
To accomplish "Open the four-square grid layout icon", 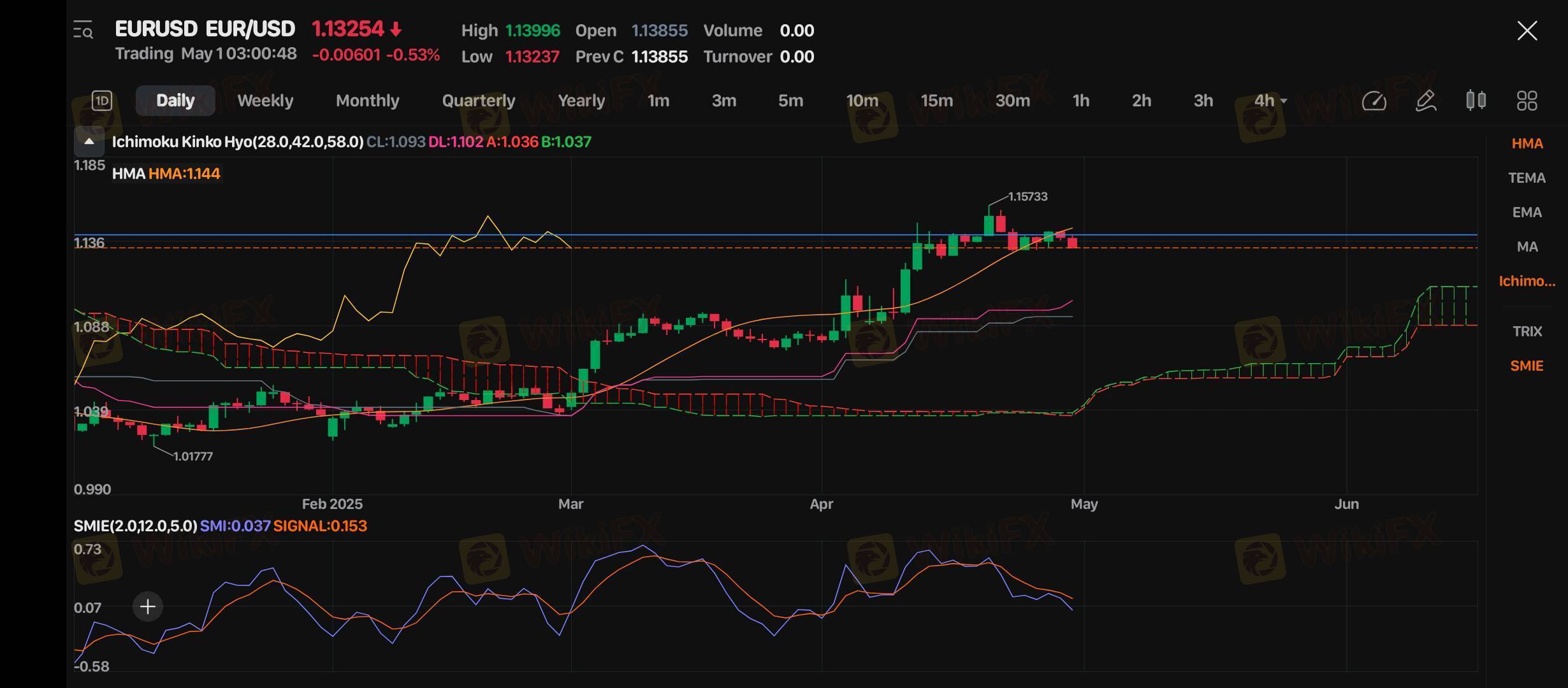I will [x=1527, y=101].
